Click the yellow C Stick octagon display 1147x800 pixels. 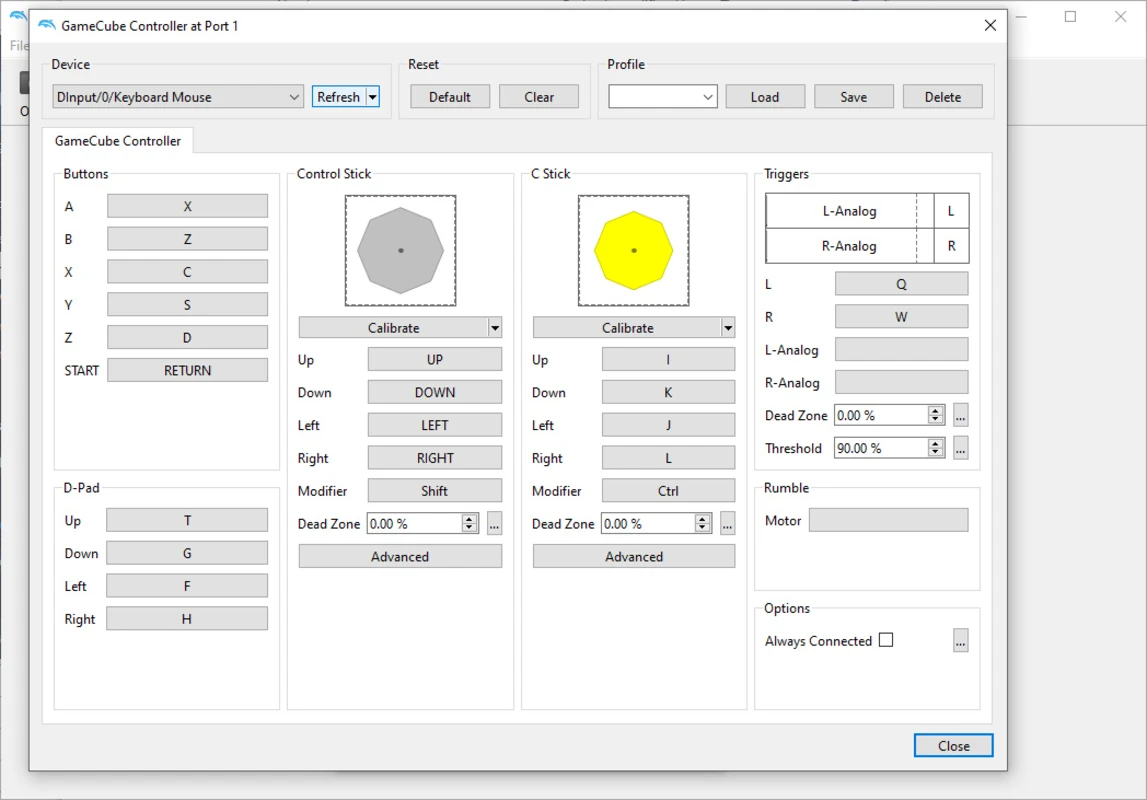point(633,250)
